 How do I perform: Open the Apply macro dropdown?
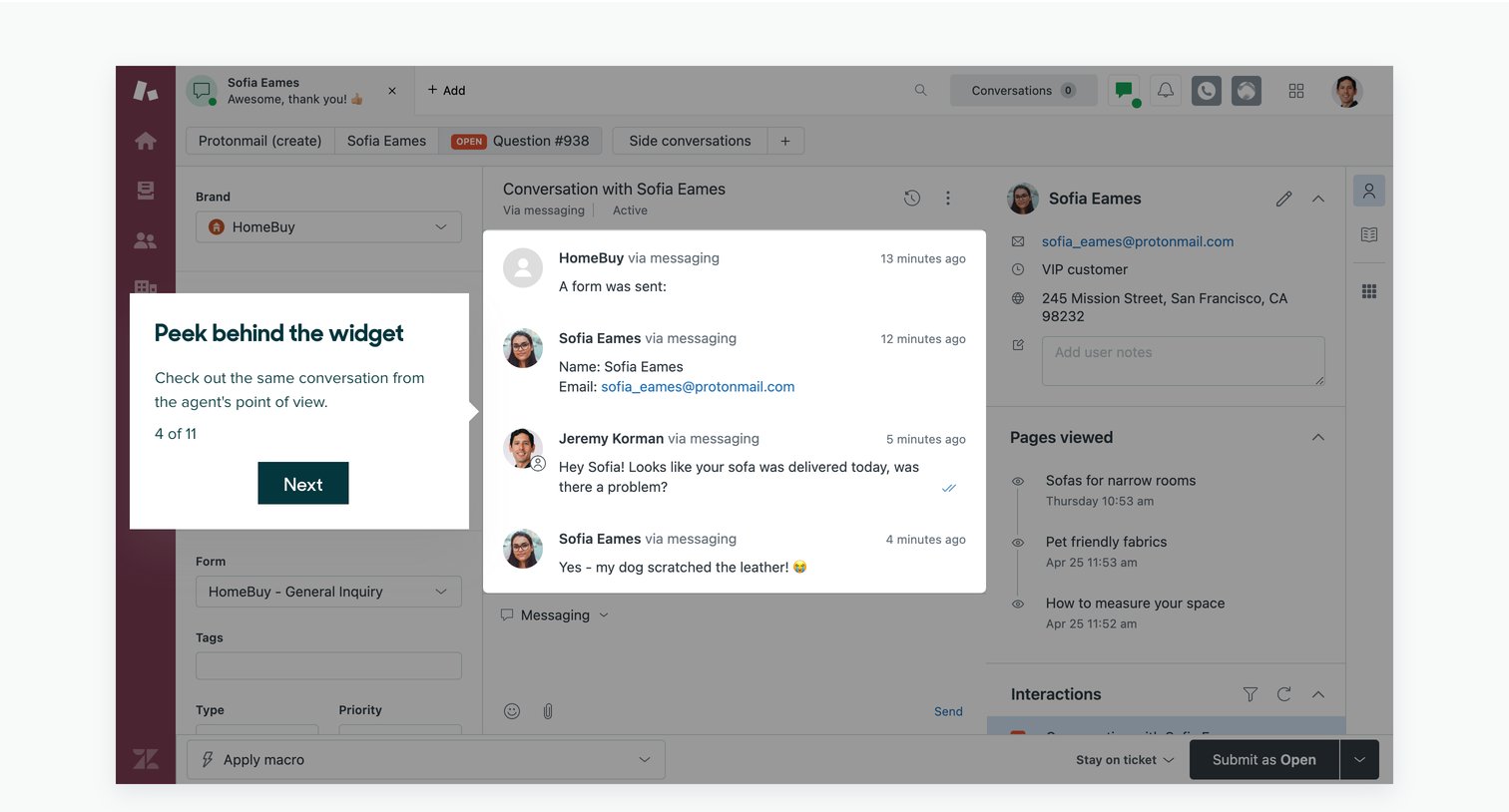point(426,760)
